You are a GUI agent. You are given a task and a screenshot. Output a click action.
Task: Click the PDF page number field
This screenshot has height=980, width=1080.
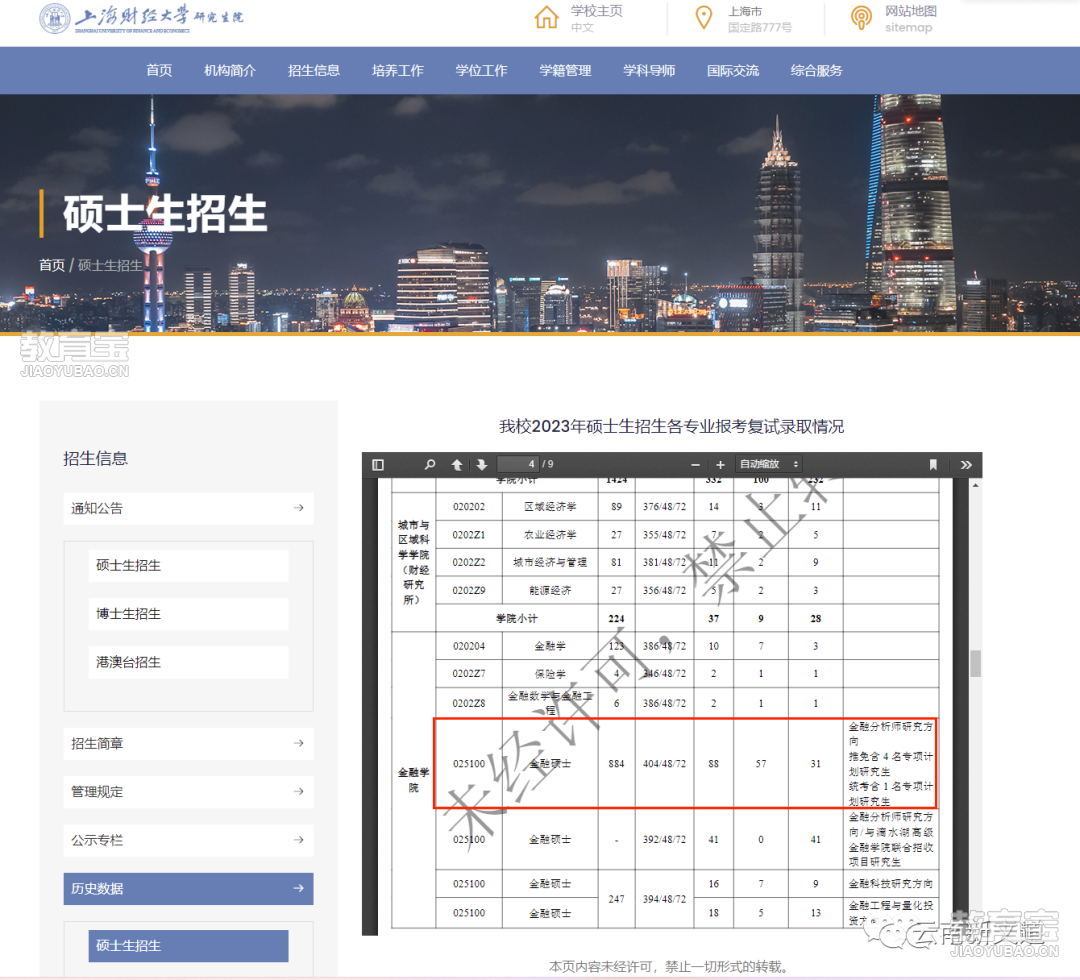coord(518,464)
